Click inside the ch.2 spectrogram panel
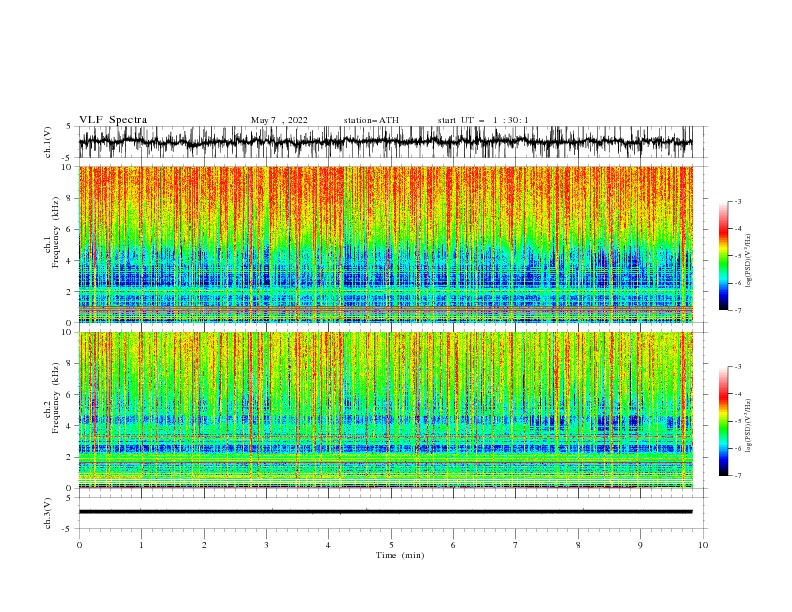 [x=385, y=410]
